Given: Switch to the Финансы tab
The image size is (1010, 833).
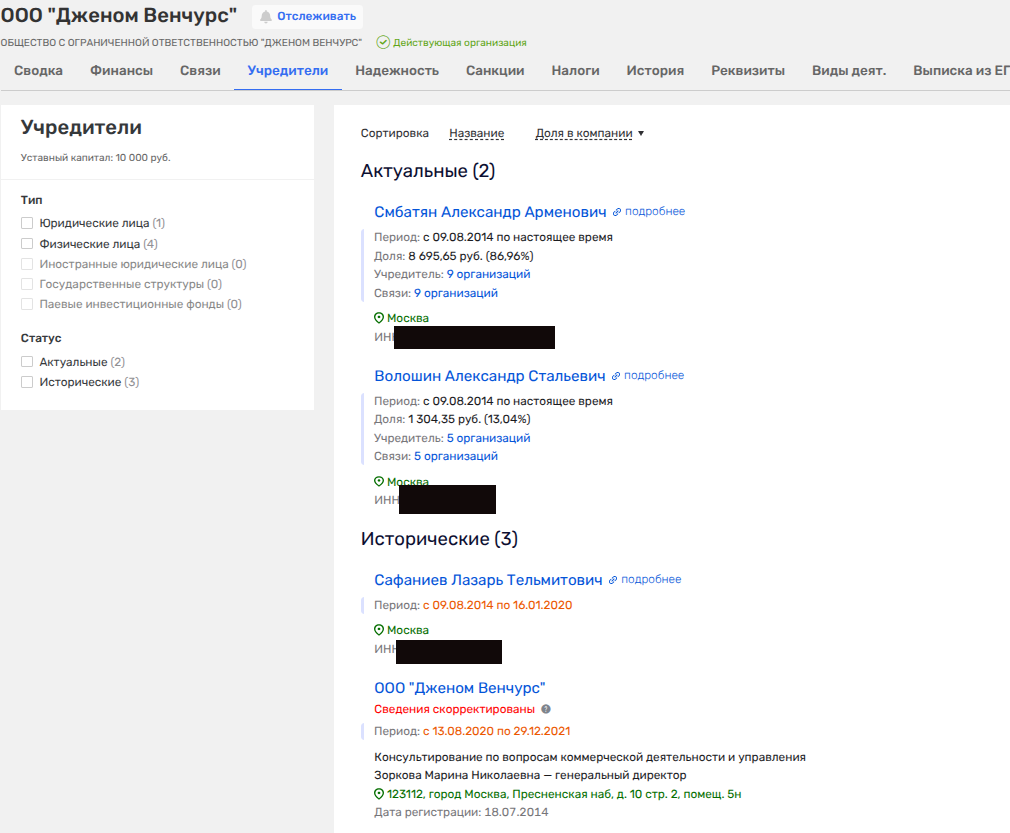Looking at the screenshot, I should pos(121,71).
